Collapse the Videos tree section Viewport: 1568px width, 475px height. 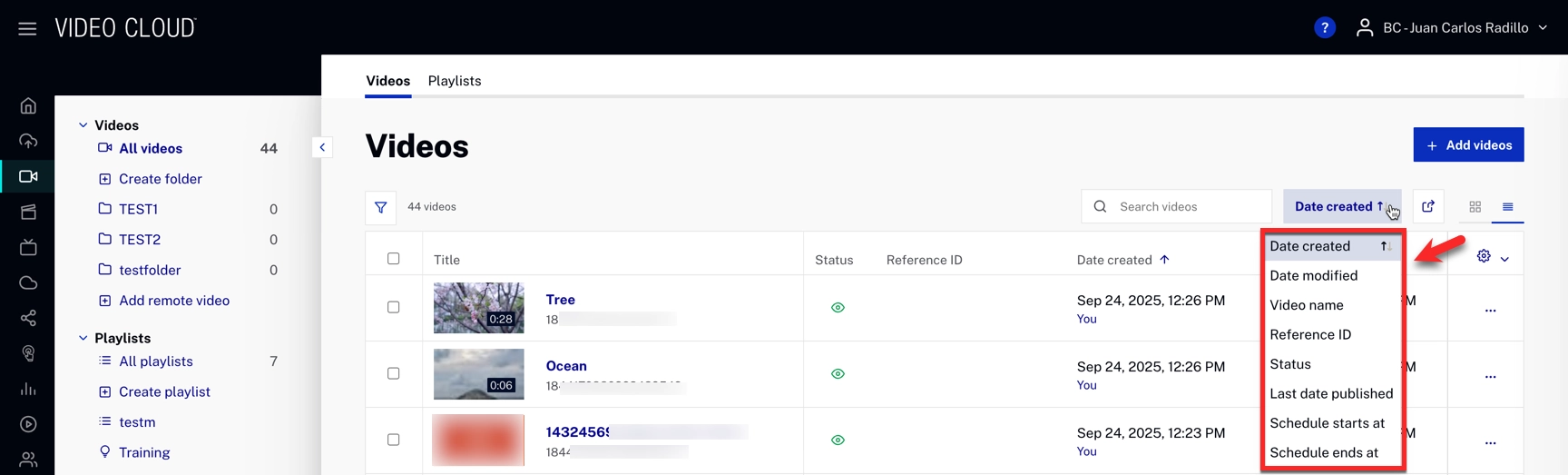83,125
